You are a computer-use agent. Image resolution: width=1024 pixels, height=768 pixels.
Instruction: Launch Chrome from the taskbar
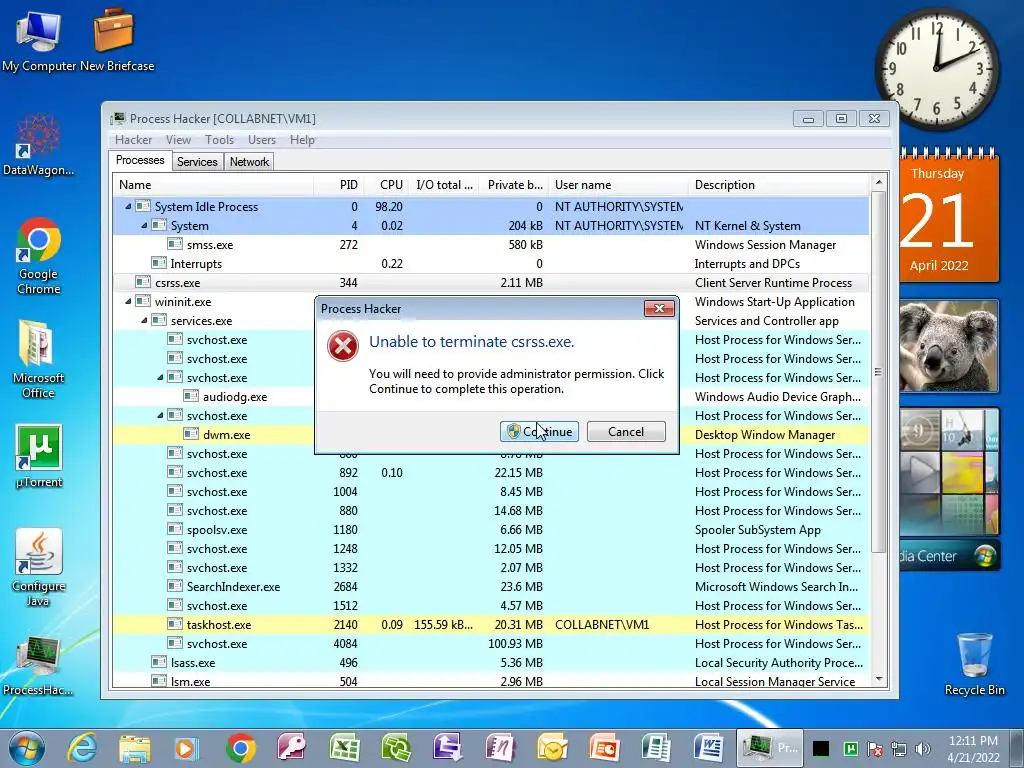[x=241, y=748]
